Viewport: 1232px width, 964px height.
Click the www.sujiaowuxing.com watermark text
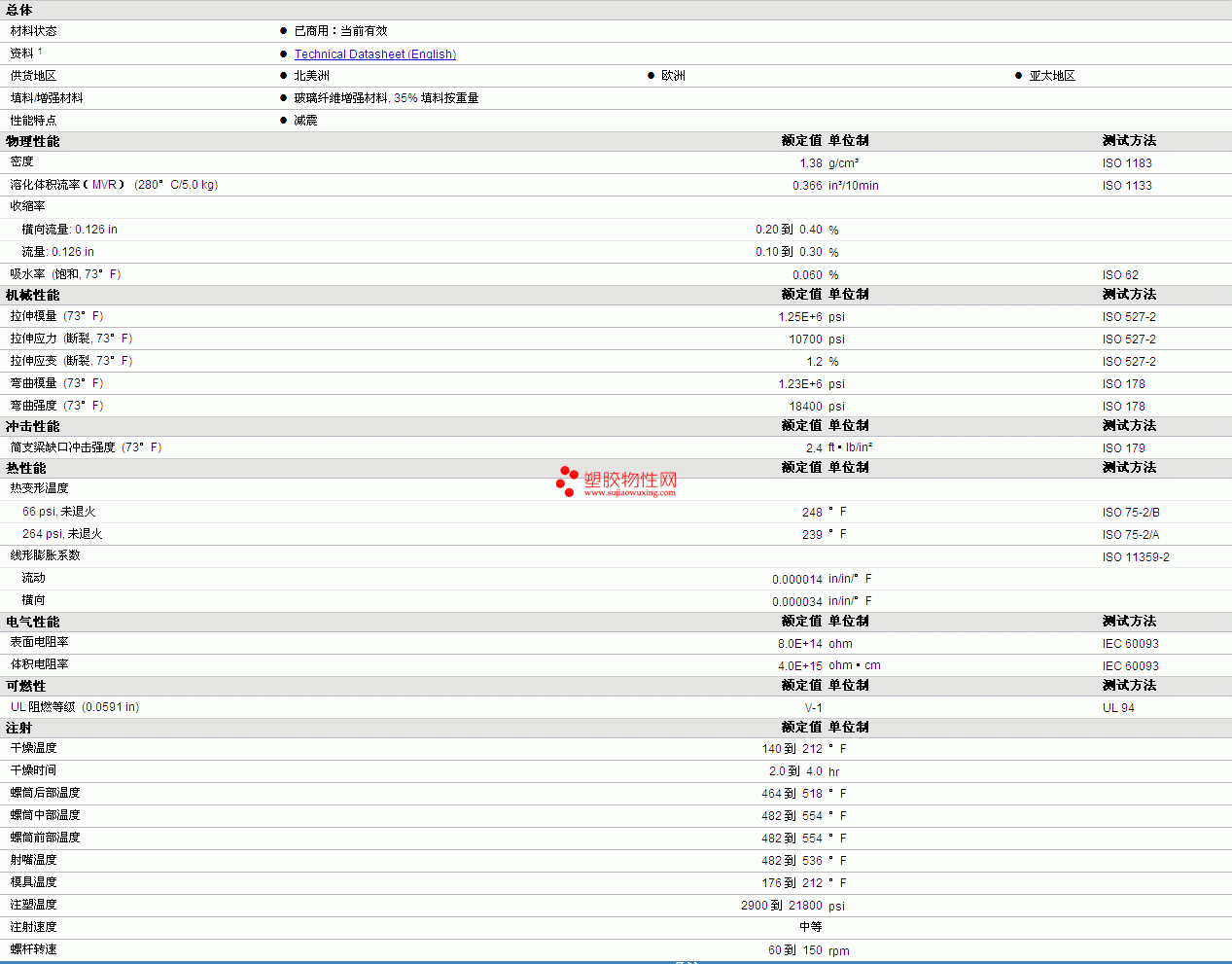pyautogui.click(x=629, y=493)
